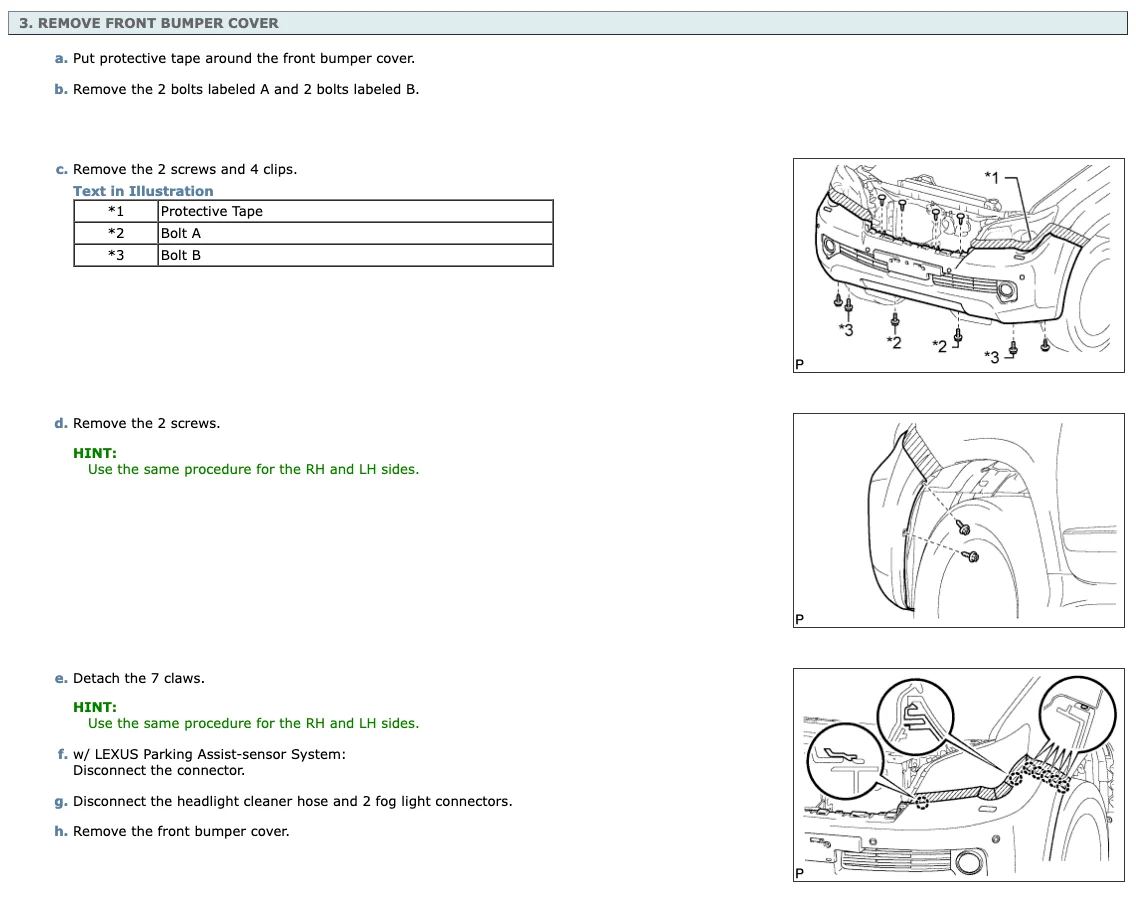
Task: Click step c "Remove the 2 screws and 4 clips"
Action: coord(185,169)
